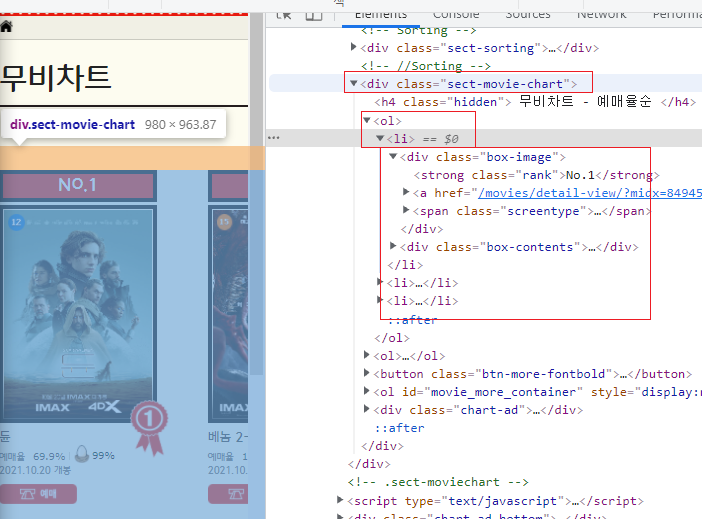Click the NO.1 rank banner
The width and height of the screenshot is (702, 519).
77,185
